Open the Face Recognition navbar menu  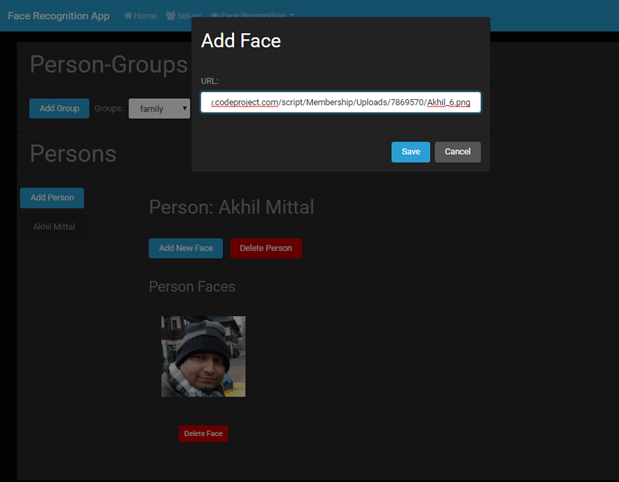pos(252,16)
